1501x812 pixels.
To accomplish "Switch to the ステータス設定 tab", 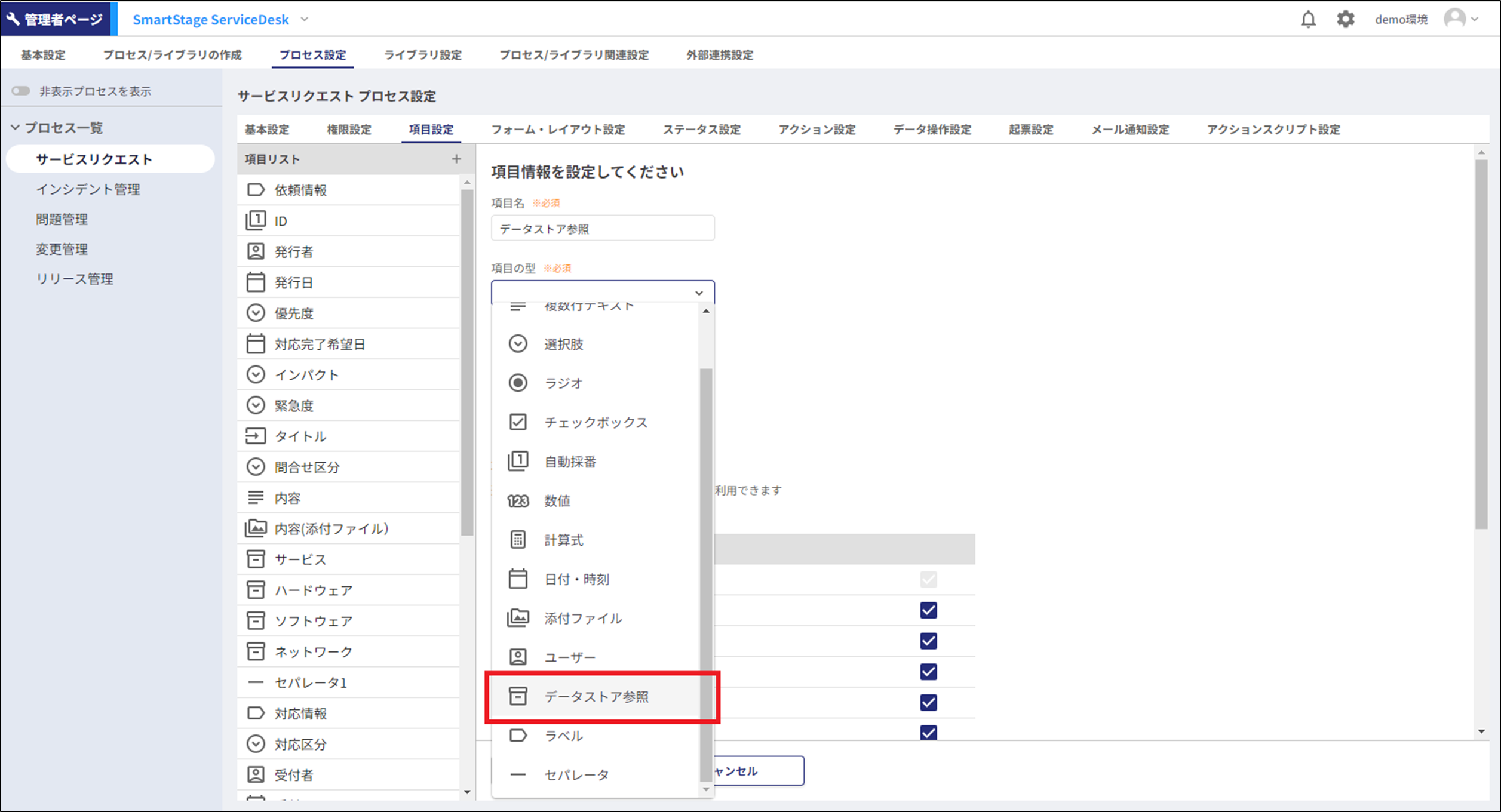I will (701, 130).
